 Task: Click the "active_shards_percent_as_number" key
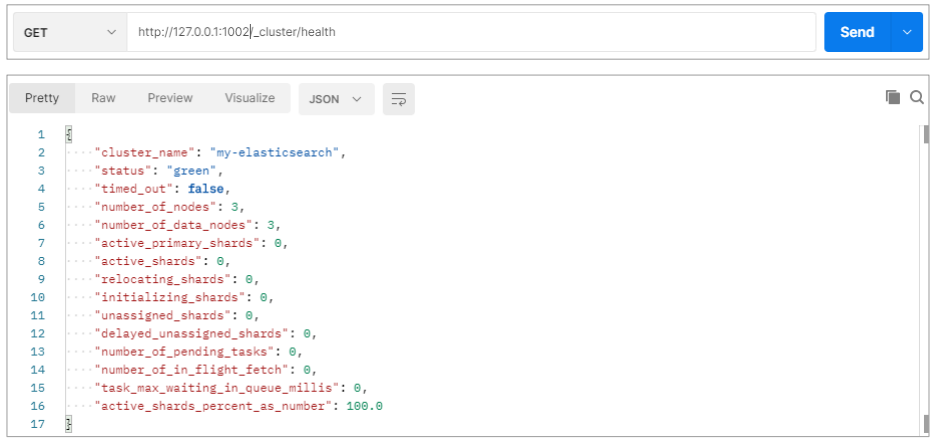215,406
